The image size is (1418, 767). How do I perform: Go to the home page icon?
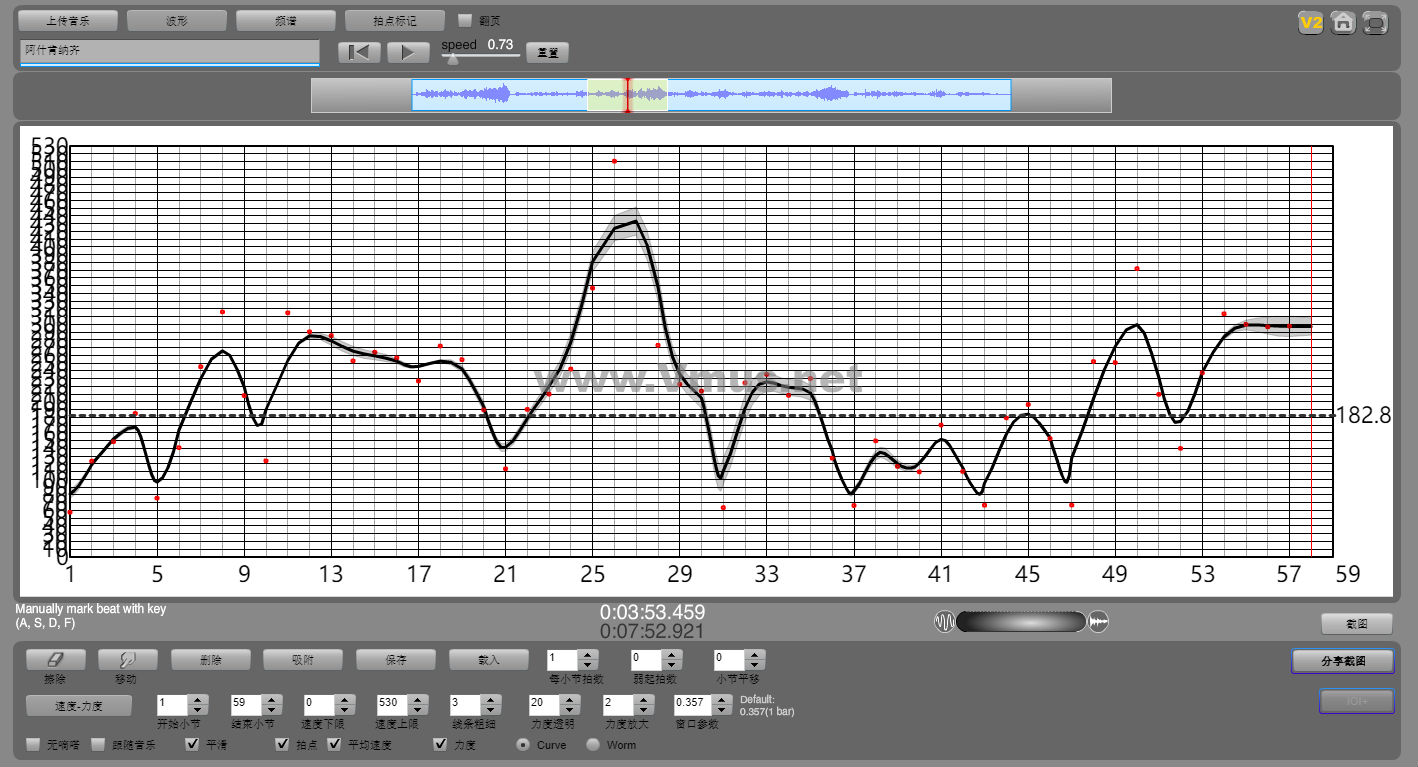coord(1343,23)
